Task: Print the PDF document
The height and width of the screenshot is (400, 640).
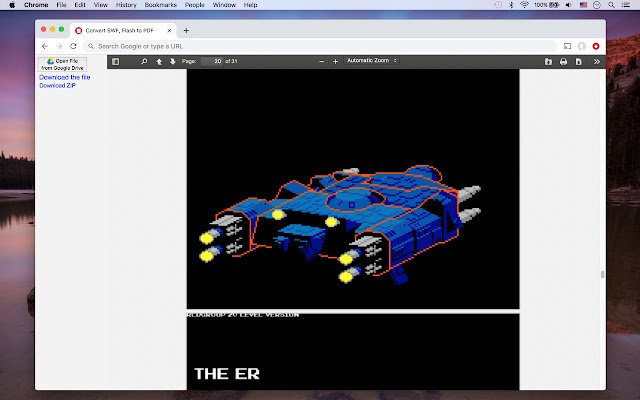Action: point(564,62)
